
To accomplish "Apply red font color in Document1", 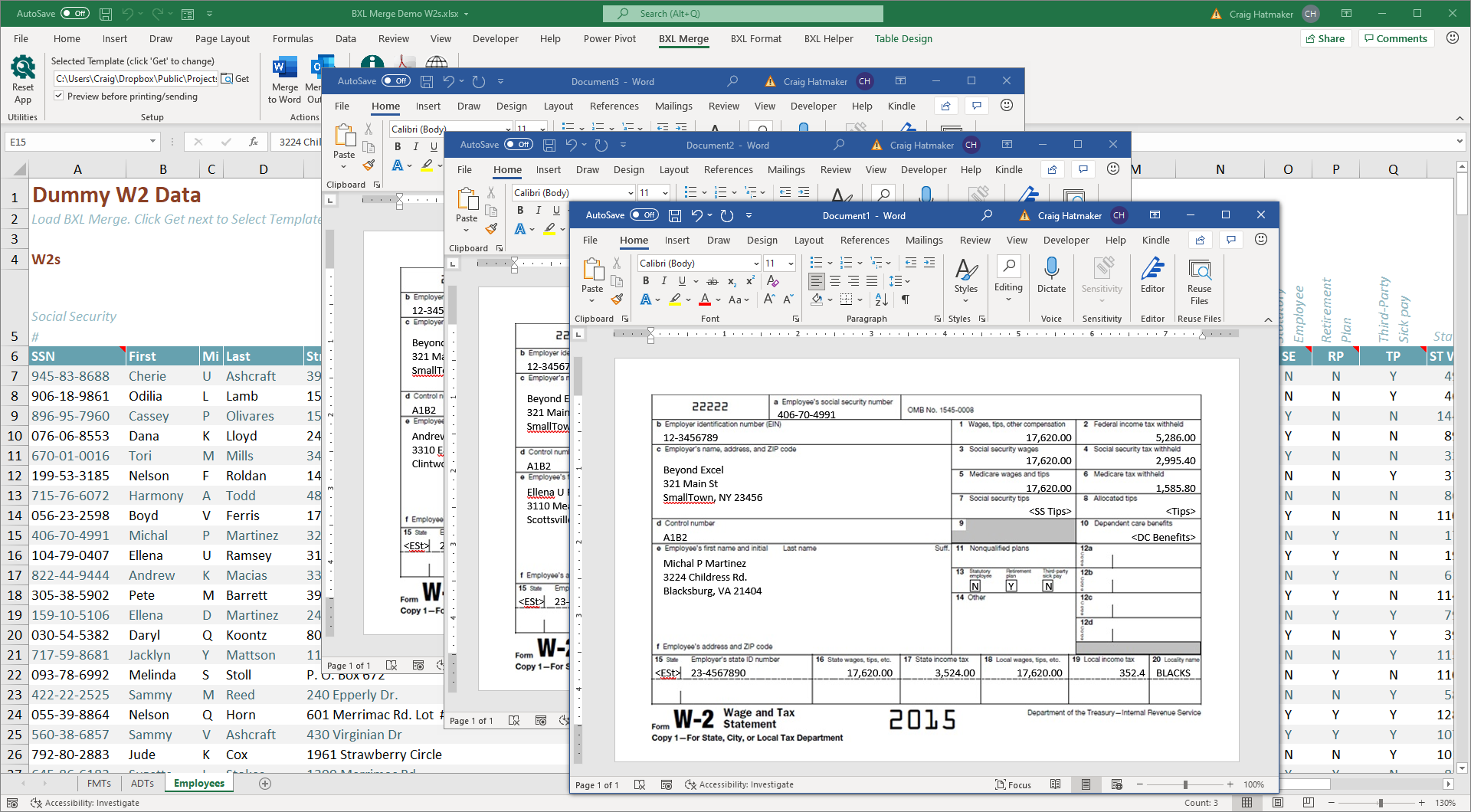I will (x=705, y=300).
